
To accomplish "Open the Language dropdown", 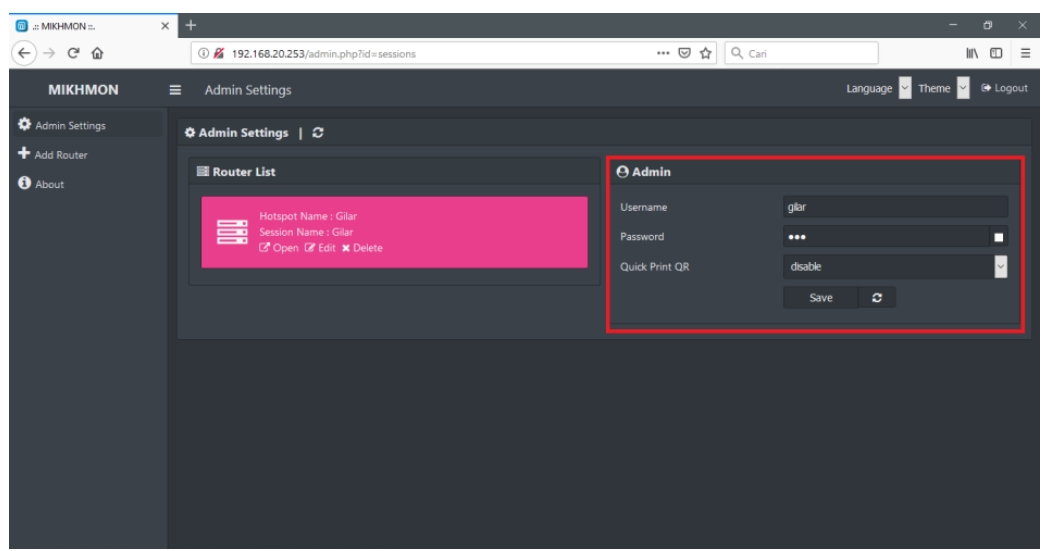I will click(905, 88).
